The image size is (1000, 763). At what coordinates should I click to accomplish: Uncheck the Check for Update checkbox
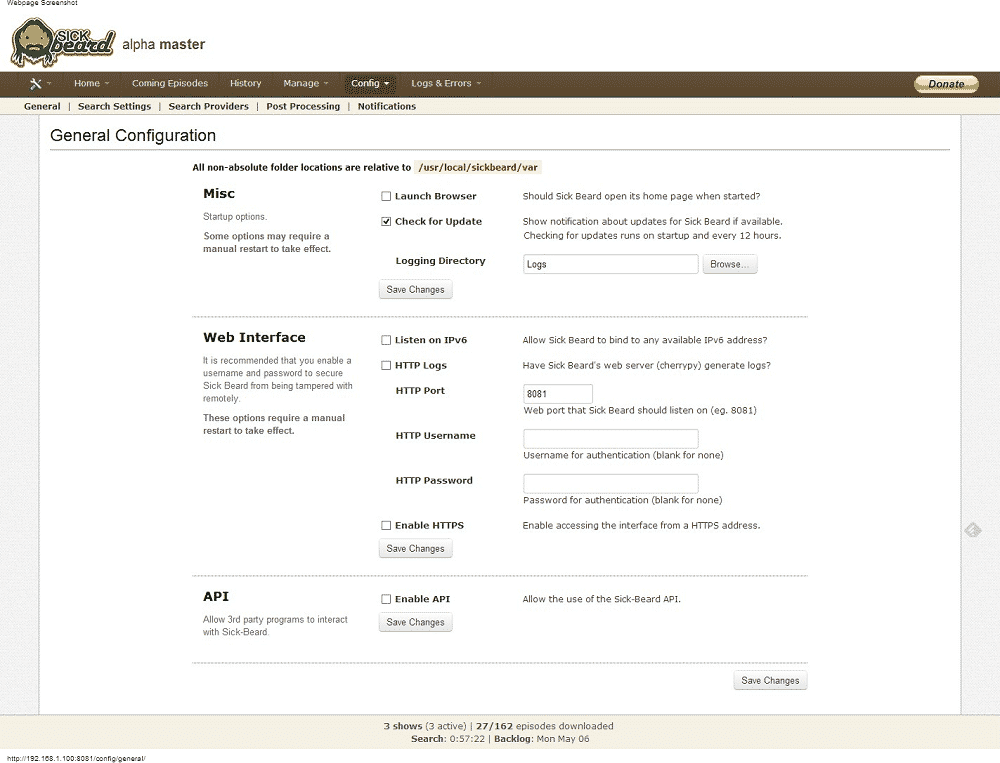pyautogui.click(x=386, y=221)
